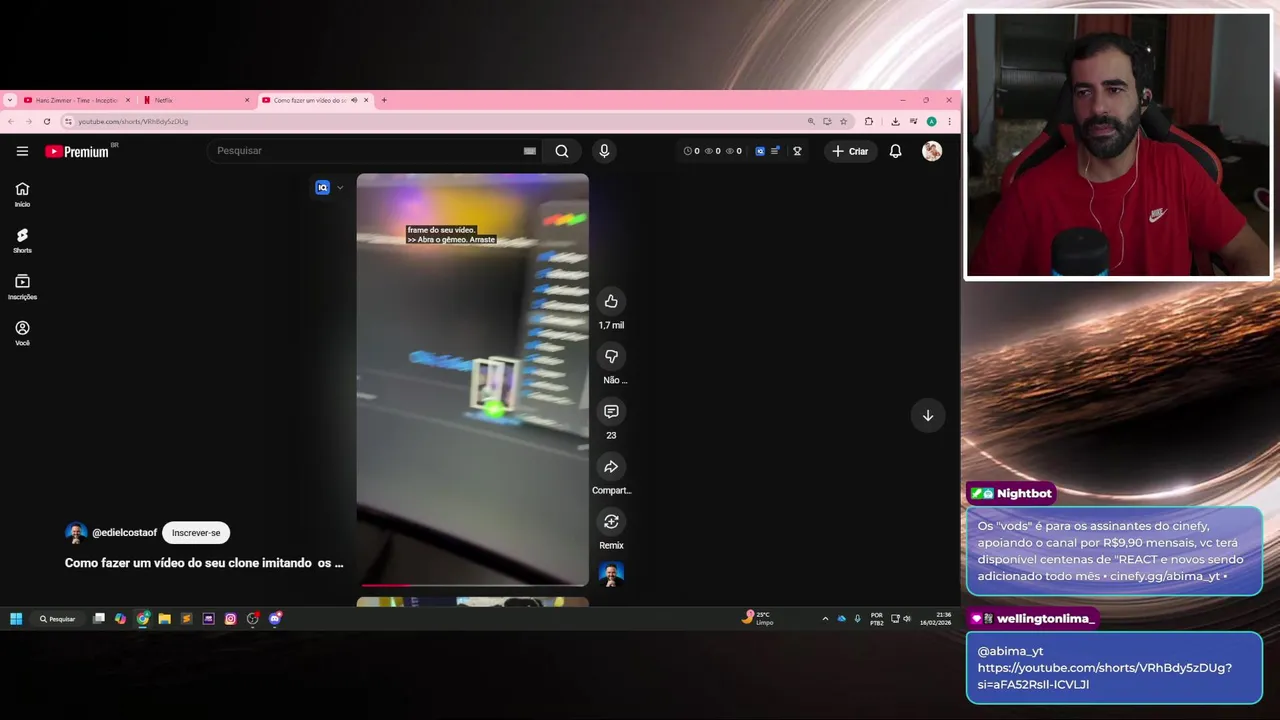Screen dimensions: 1280x720
Task: Go to the next Short with down arrow
Action: 928,415
